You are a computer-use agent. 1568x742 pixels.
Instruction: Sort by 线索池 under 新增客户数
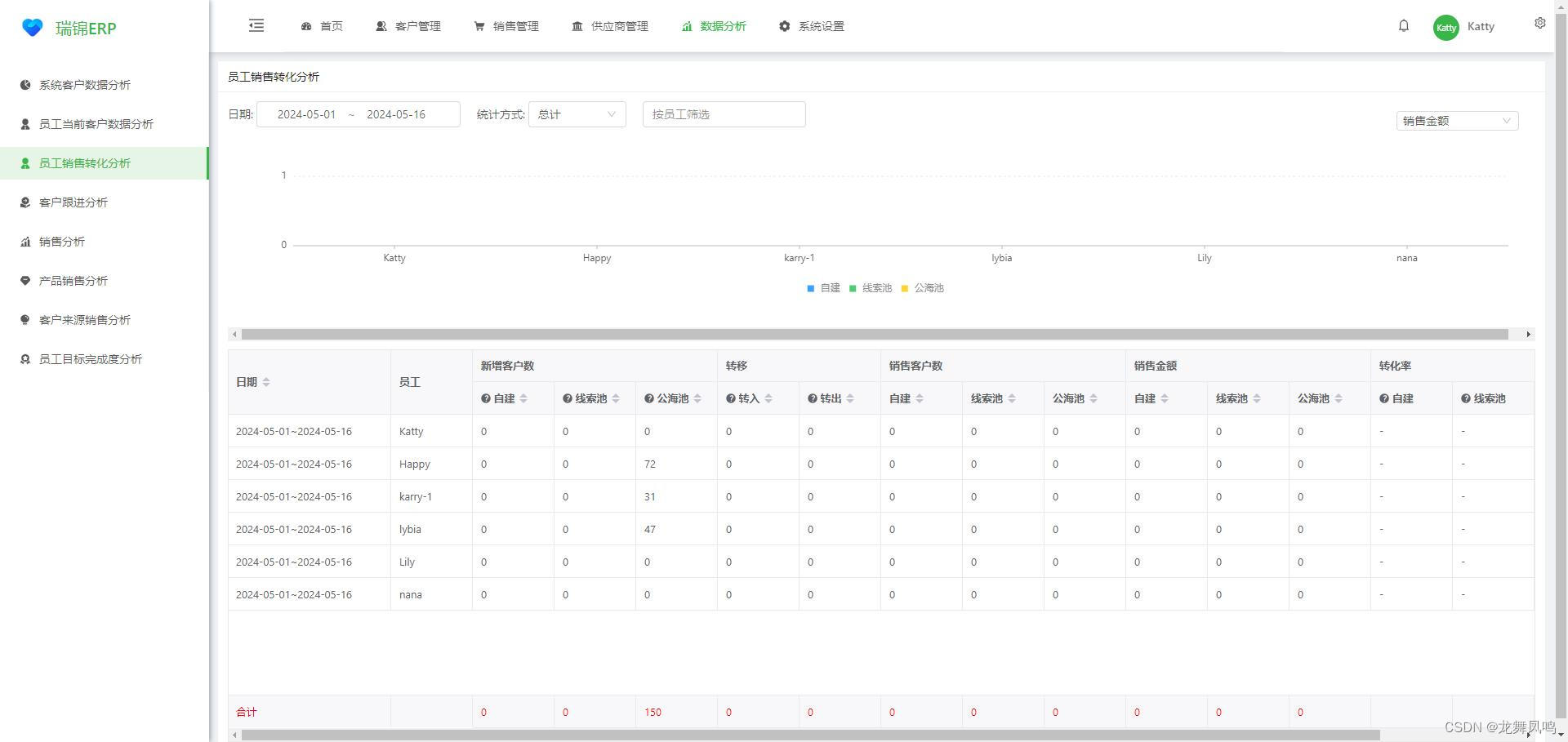coord(616,398)
